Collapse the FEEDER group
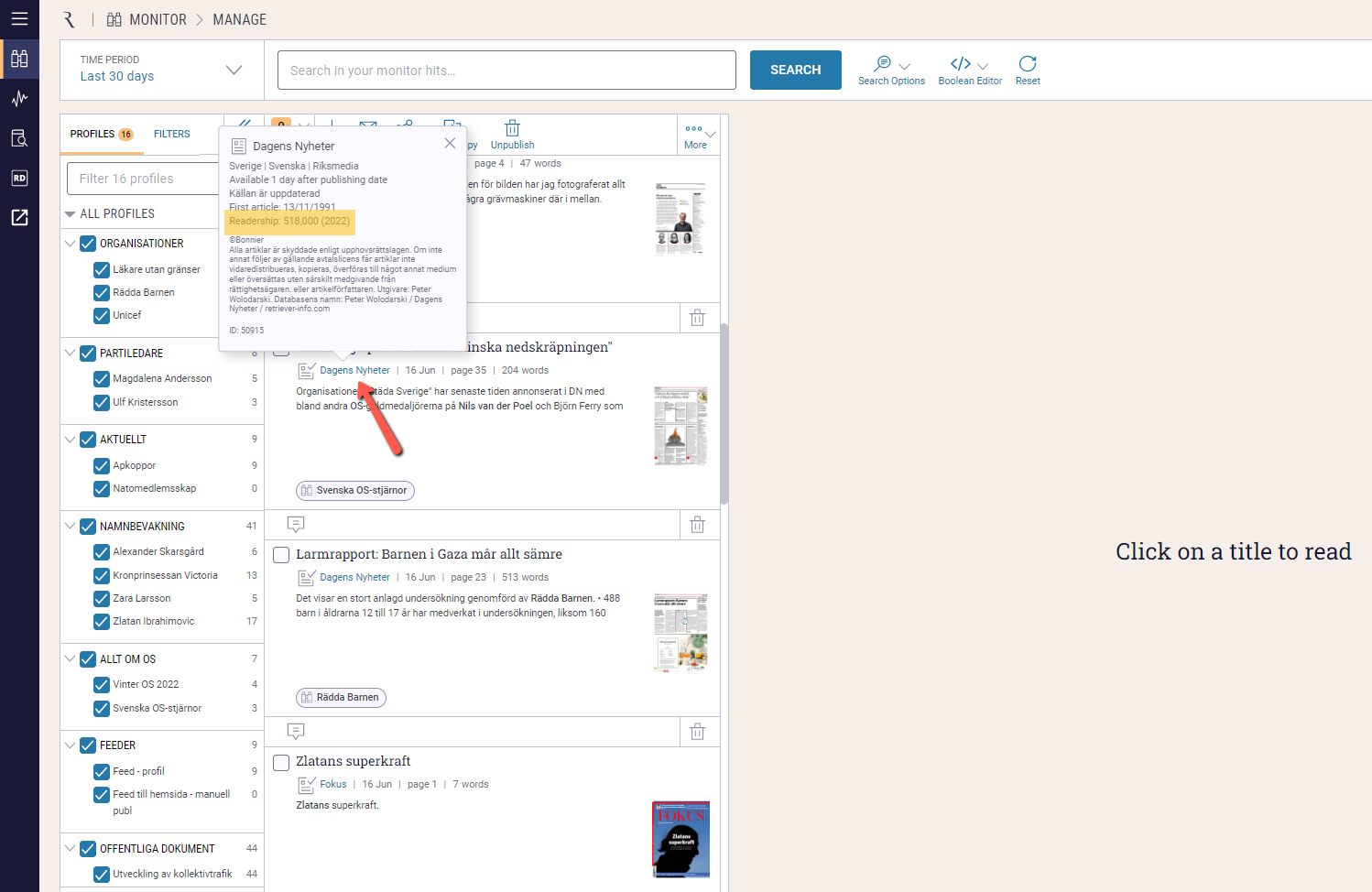Image resolution: width=1372 pixels, height=892 pixels. click(70, 745)
